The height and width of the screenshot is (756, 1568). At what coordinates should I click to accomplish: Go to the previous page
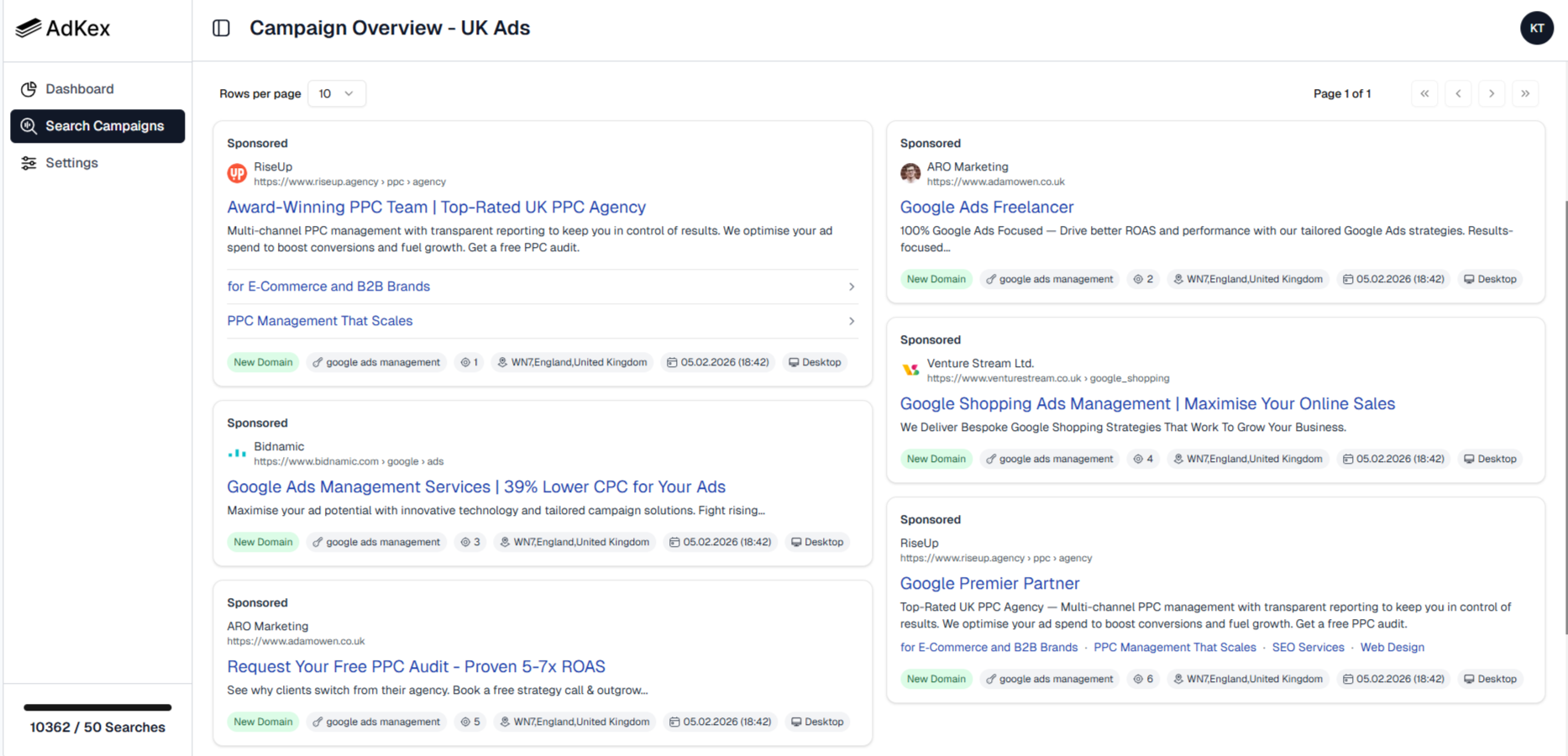pyautogui.click(x=1458, y=93)
